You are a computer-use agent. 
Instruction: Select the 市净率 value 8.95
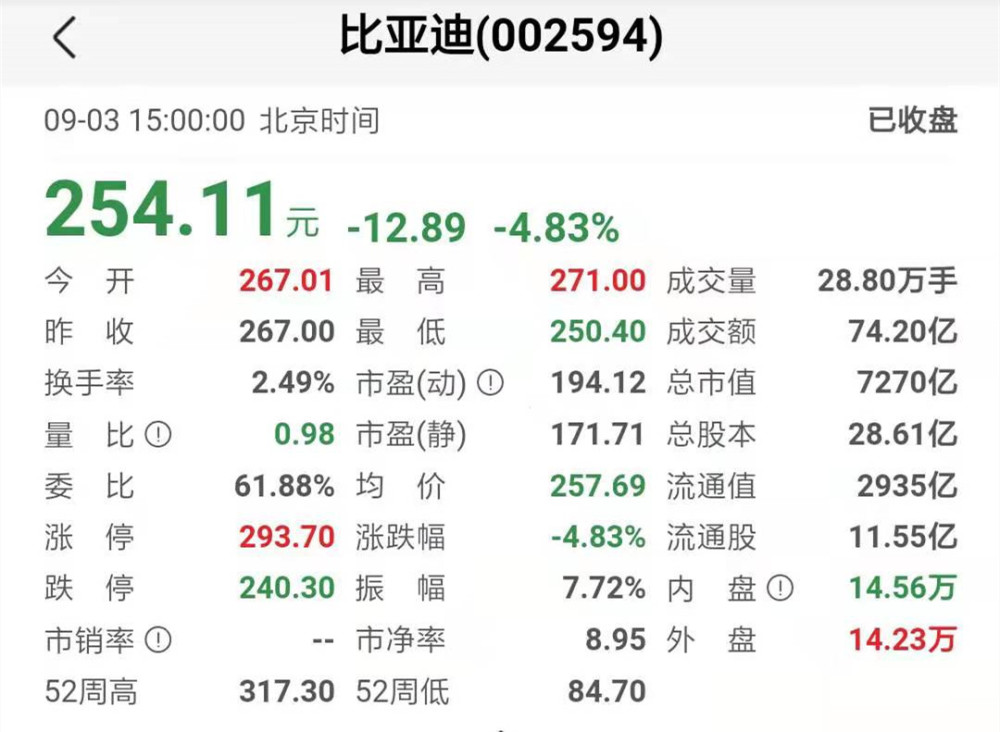(615, 640)
